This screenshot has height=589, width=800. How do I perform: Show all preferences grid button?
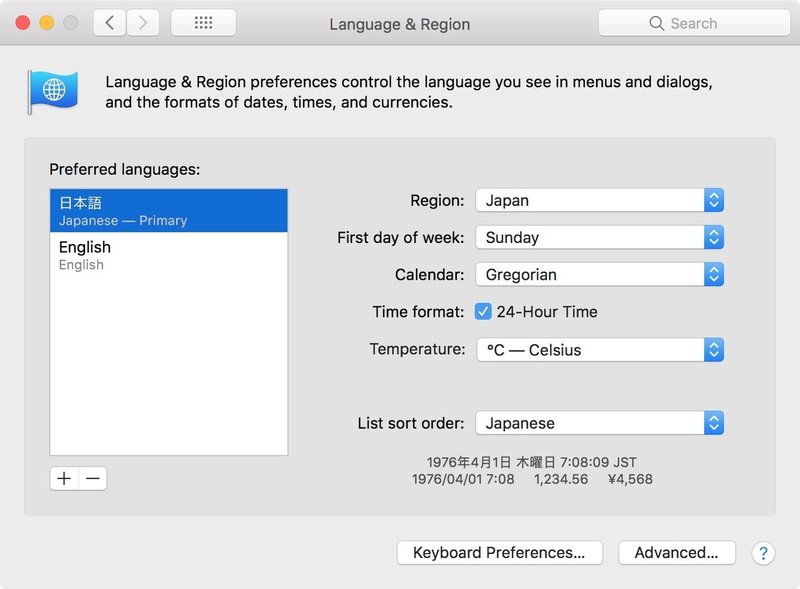click(x=203, y=23)
